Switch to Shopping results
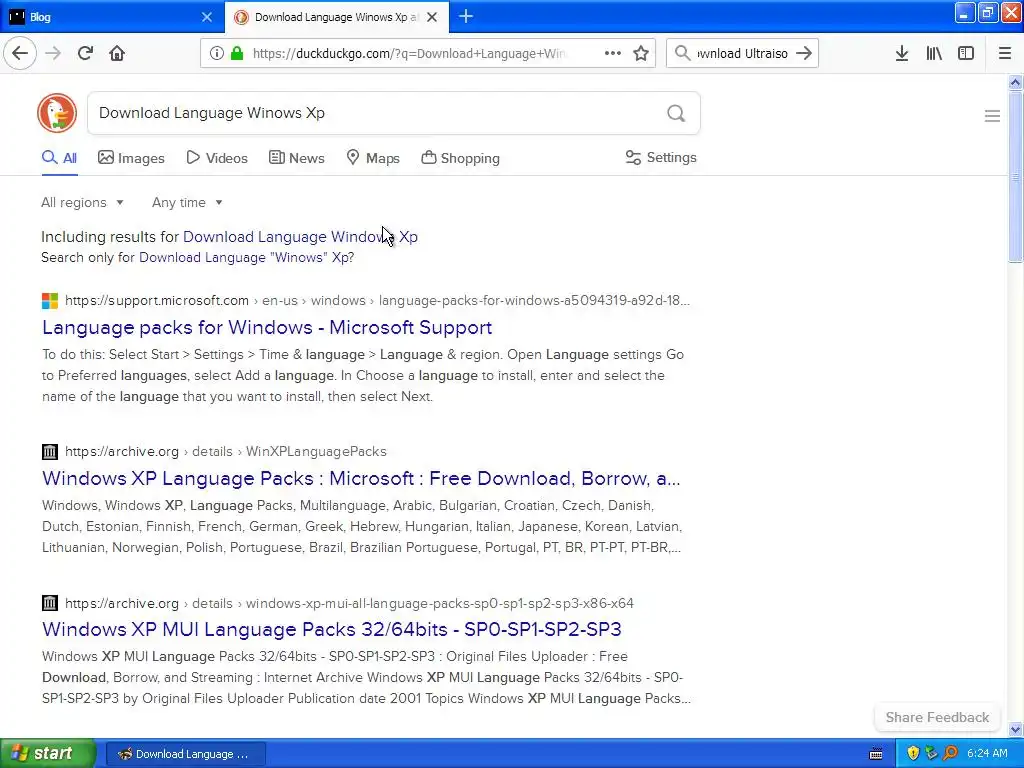 pos(460,158)
